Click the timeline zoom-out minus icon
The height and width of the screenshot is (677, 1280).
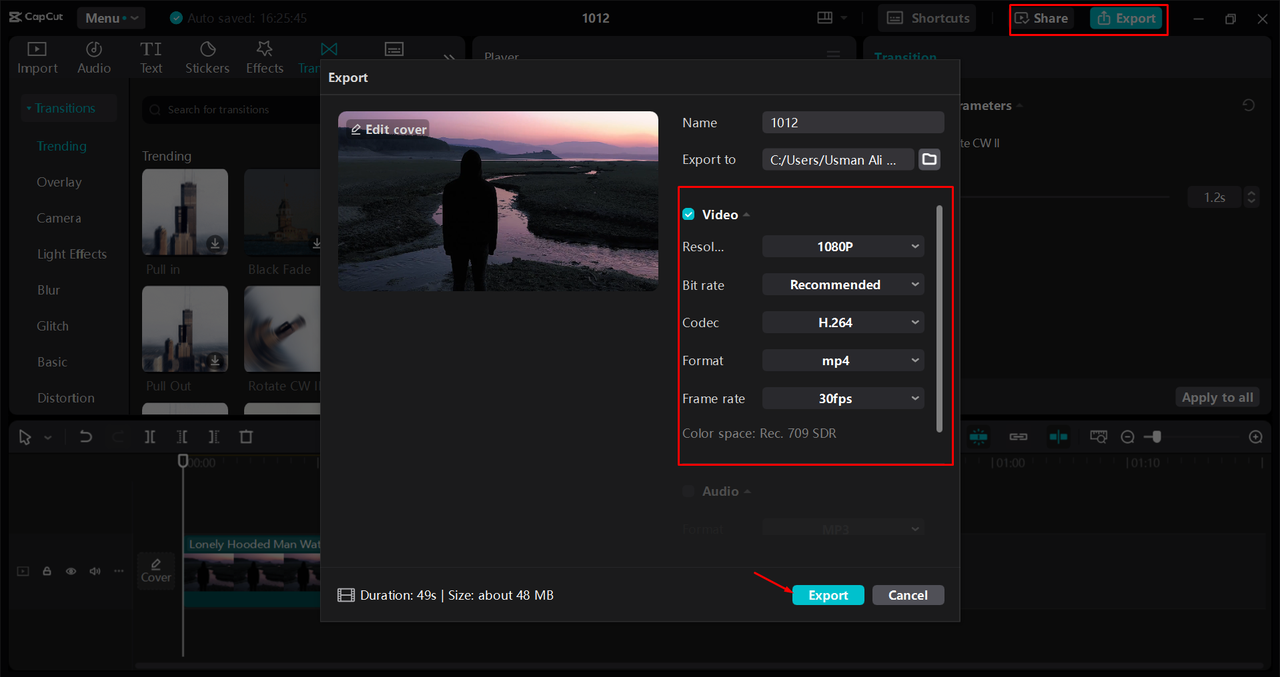pyautogui.click(x=1127, y=437)
